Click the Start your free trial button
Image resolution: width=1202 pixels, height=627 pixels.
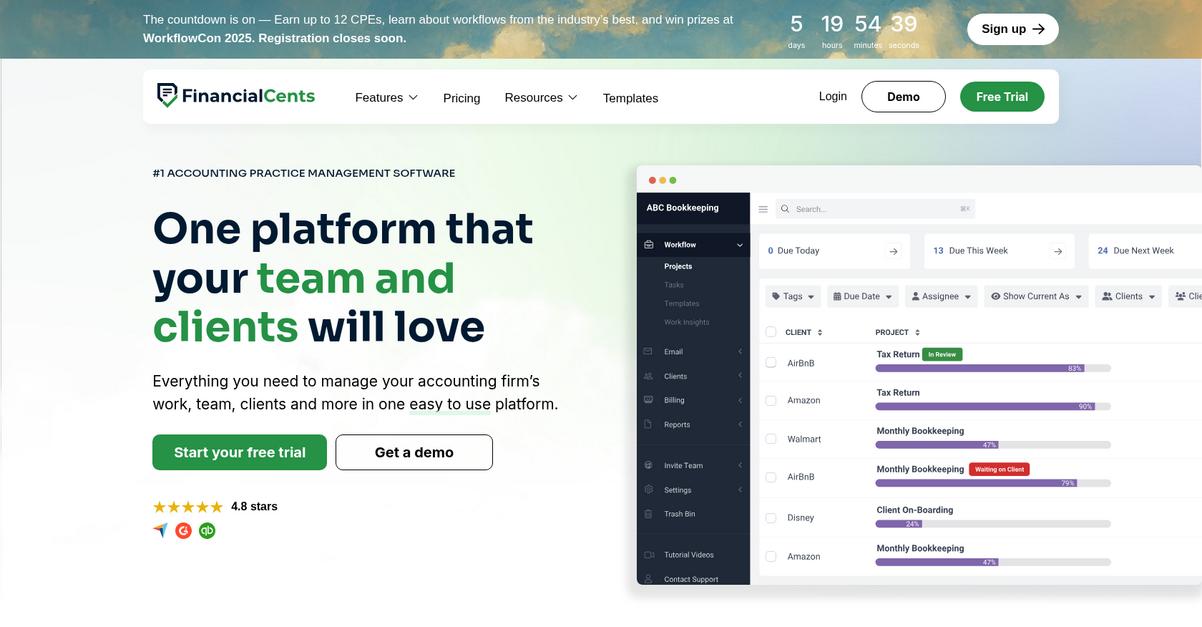click(x=240, y=450)
